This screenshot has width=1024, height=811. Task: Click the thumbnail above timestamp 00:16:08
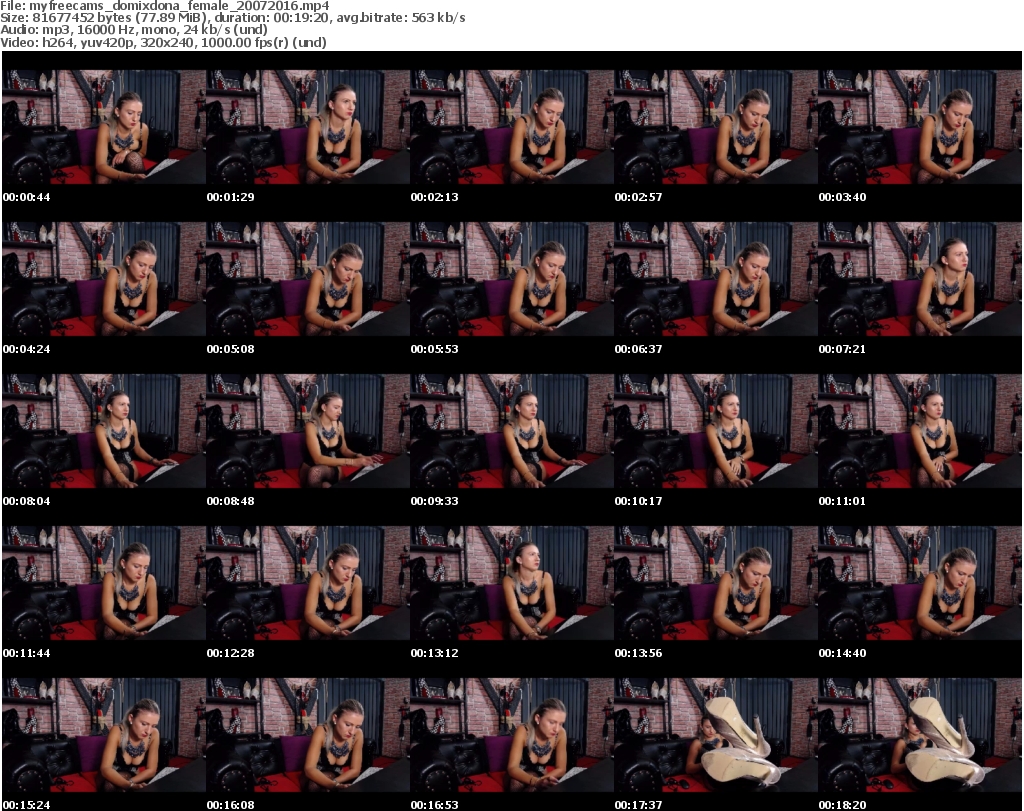coord(308,736)
